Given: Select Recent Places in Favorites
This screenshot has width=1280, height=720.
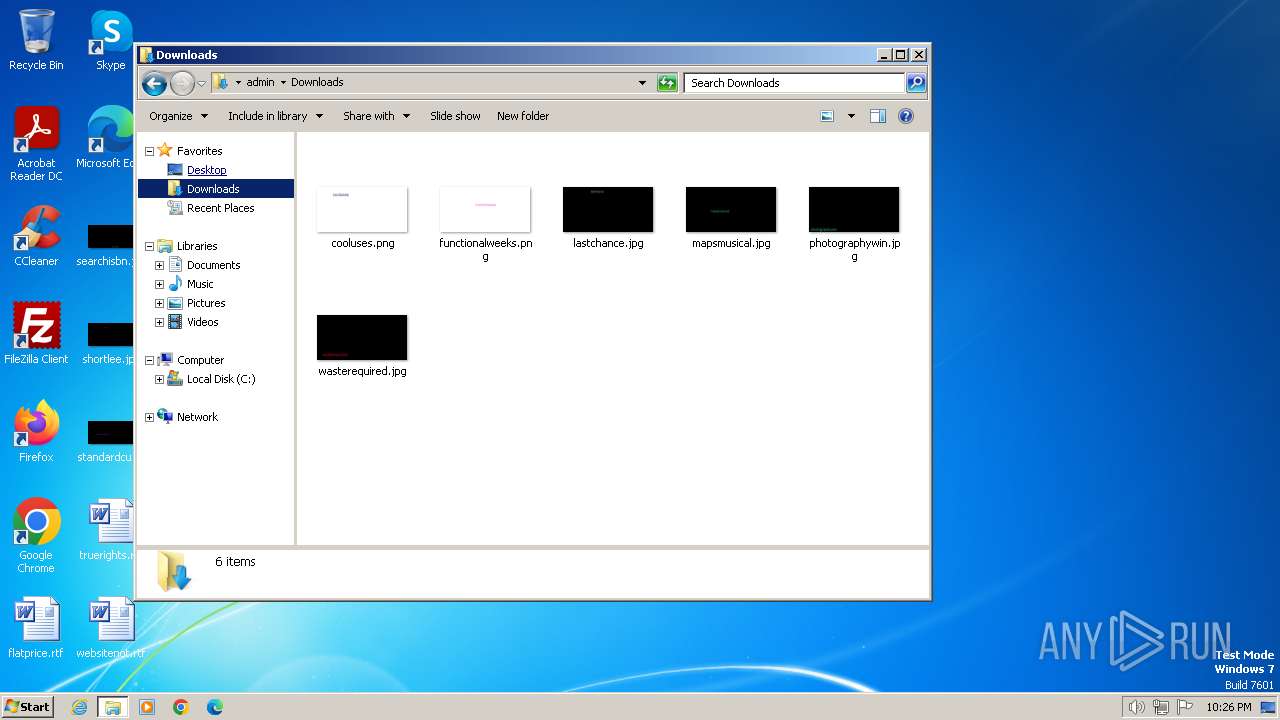Looking at the screenshot, I should click(220, 208).
